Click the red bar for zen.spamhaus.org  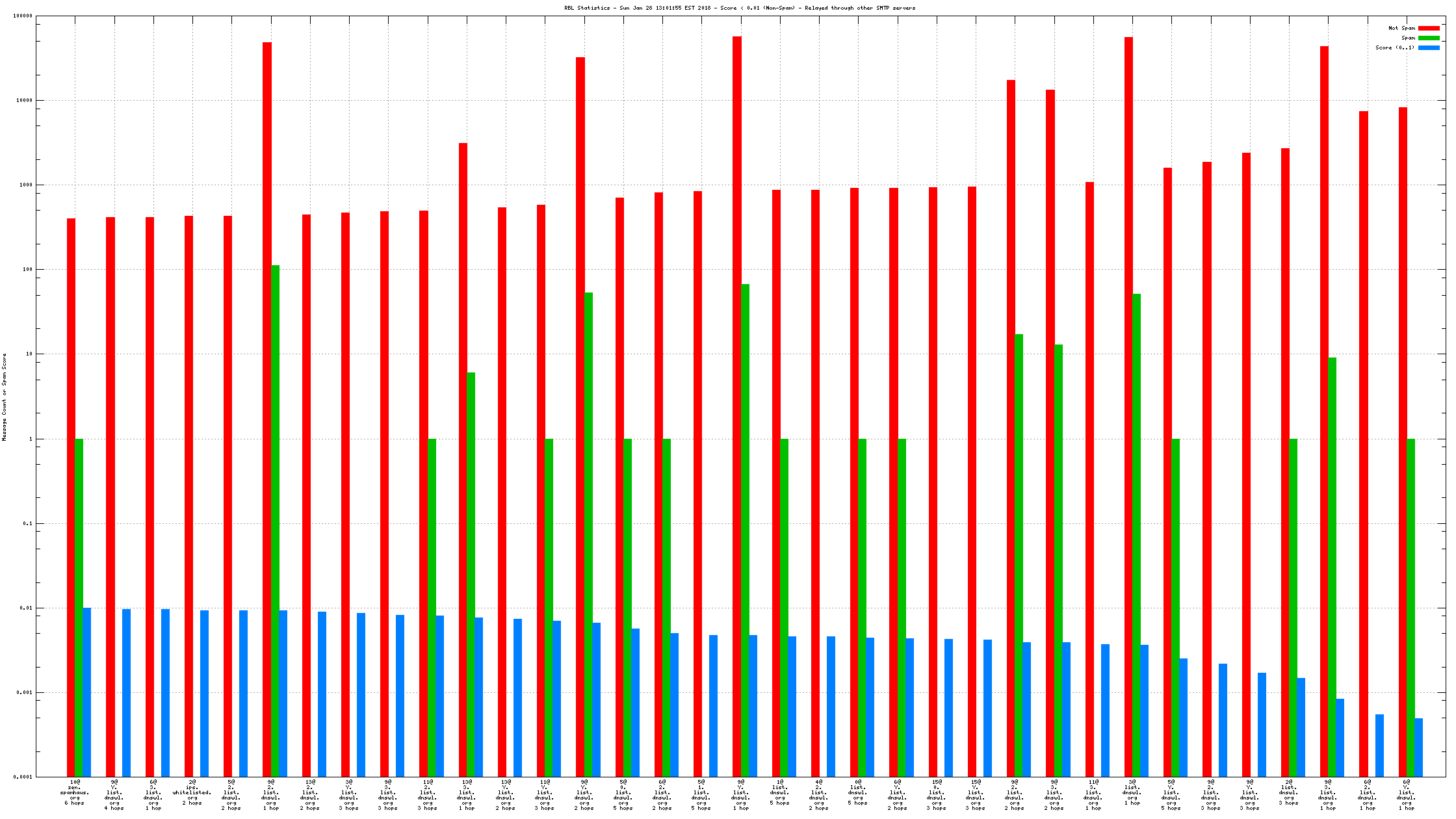(x=71, y=497)
